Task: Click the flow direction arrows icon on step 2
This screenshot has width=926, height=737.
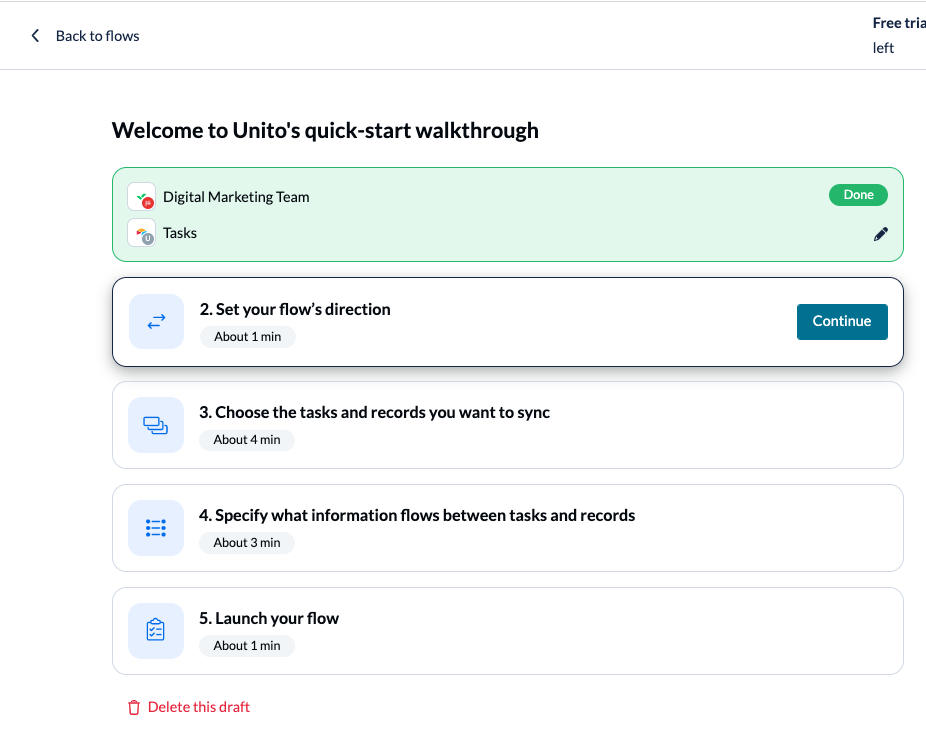Action: [x=156, y=321]
